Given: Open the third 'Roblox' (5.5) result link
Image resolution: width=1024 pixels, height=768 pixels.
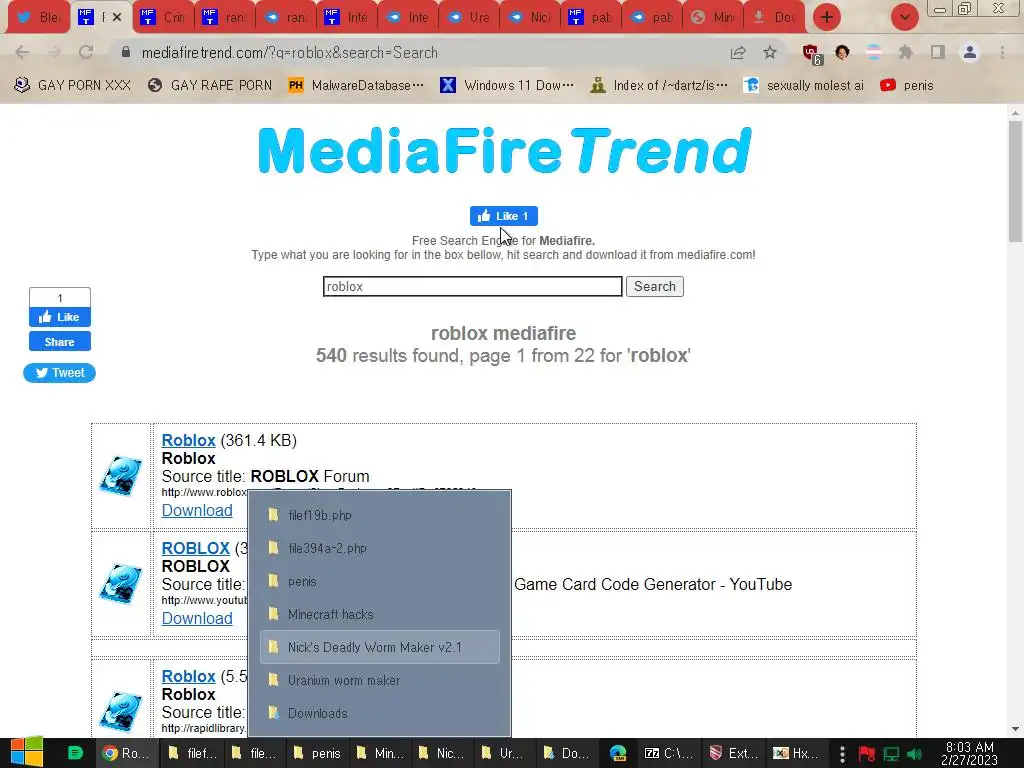Looking at the screenshot, I should pyautogui.click(x=188, y=676).
